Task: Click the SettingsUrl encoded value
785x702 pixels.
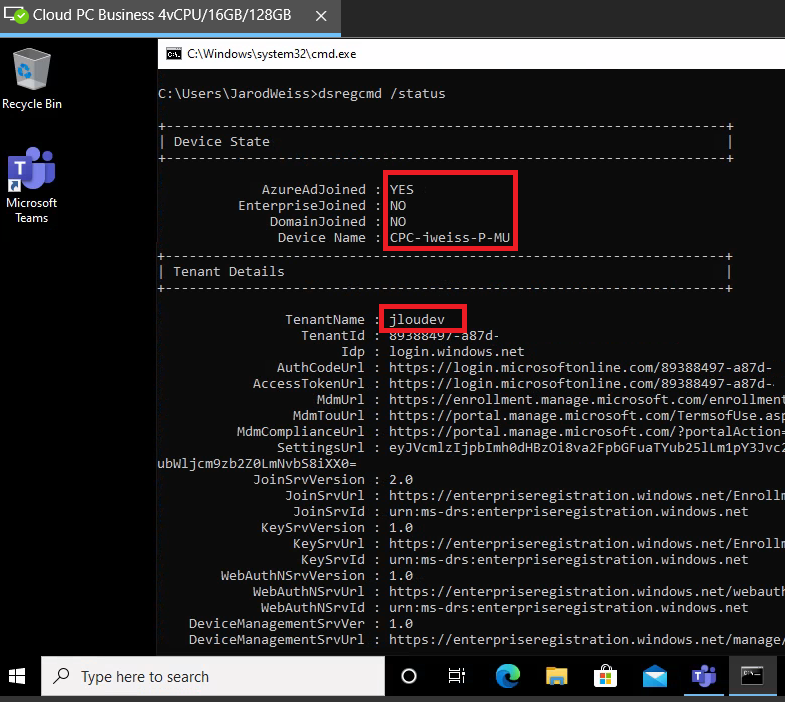Action: click(587, 448)
